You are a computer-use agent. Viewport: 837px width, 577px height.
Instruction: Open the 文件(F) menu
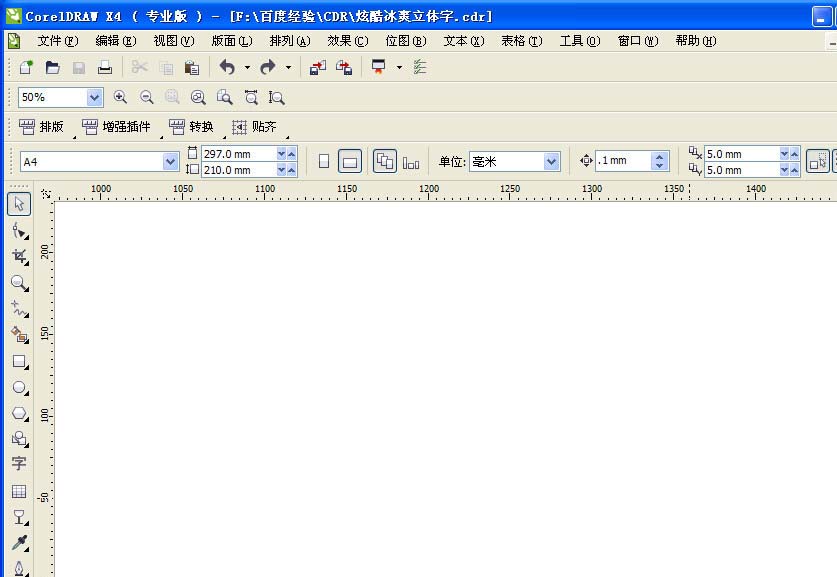pyautogui.click(x=58, y=41)
